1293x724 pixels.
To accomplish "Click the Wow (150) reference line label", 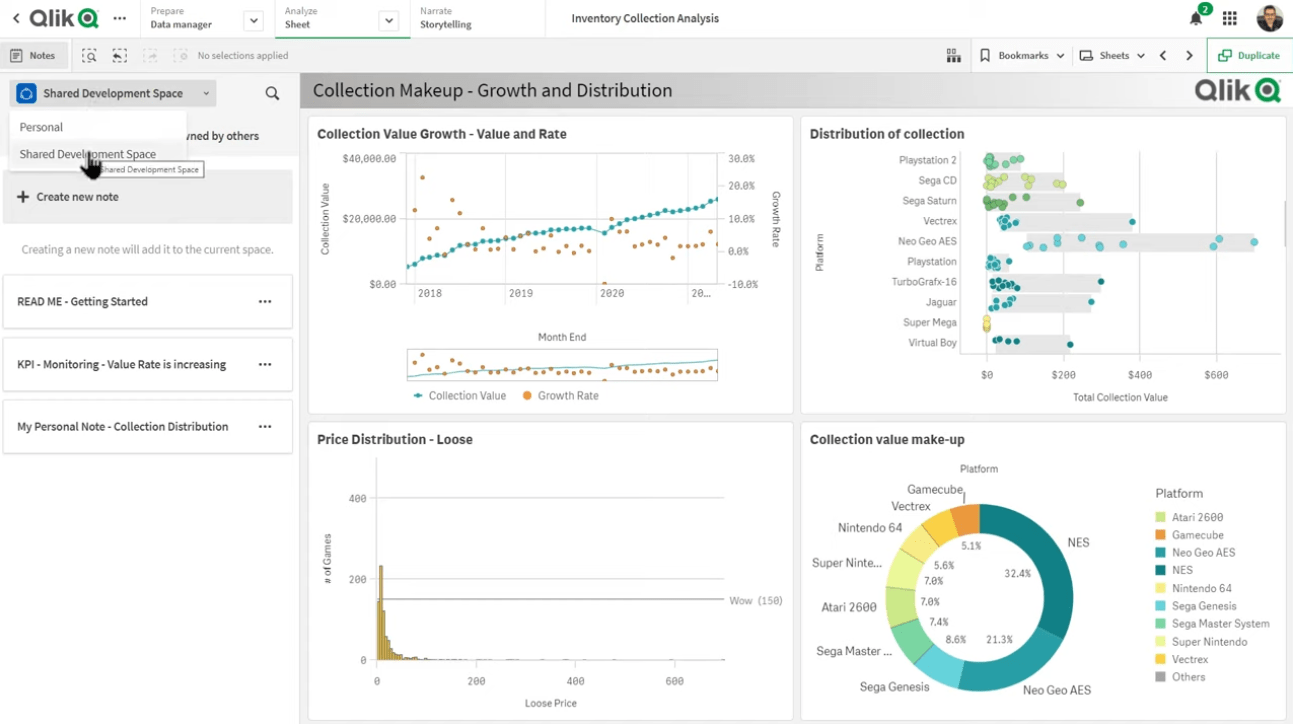I will click(755, 600).
